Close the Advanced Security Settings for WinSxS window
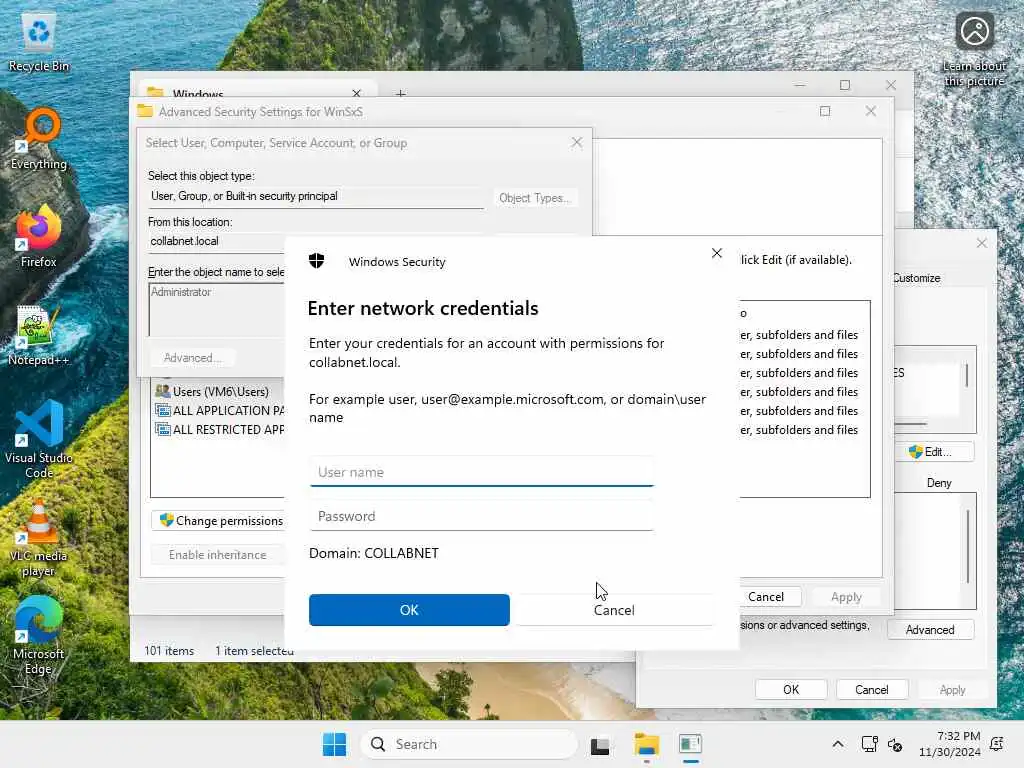 tap(871, 111)
